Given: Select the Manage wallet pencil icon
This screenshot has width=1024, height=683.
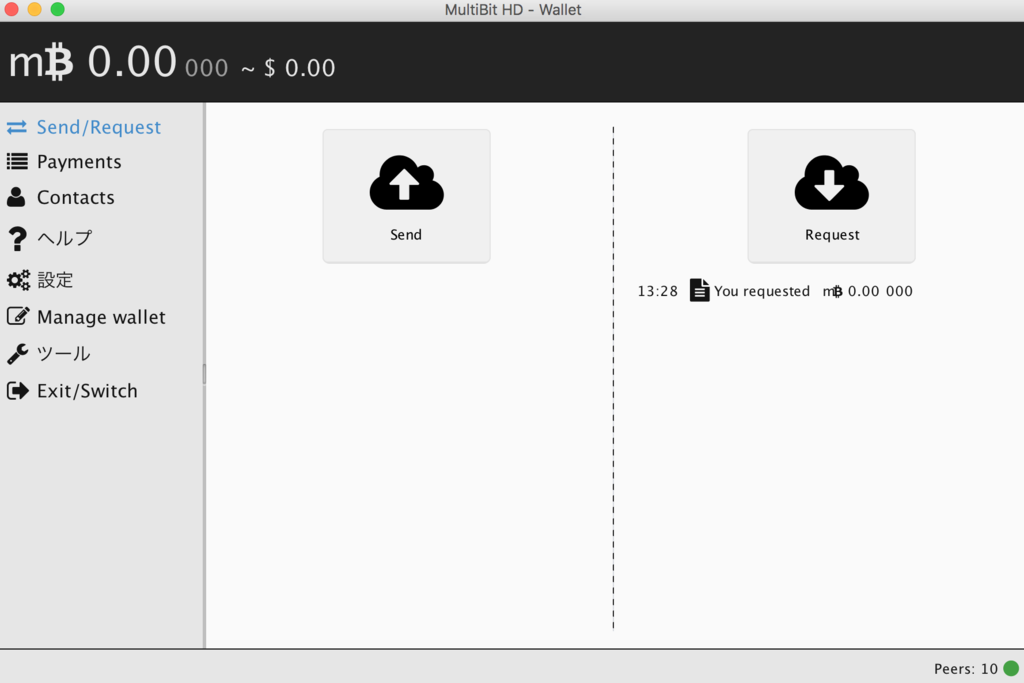Looking at the screenshot, I should 17,317.
